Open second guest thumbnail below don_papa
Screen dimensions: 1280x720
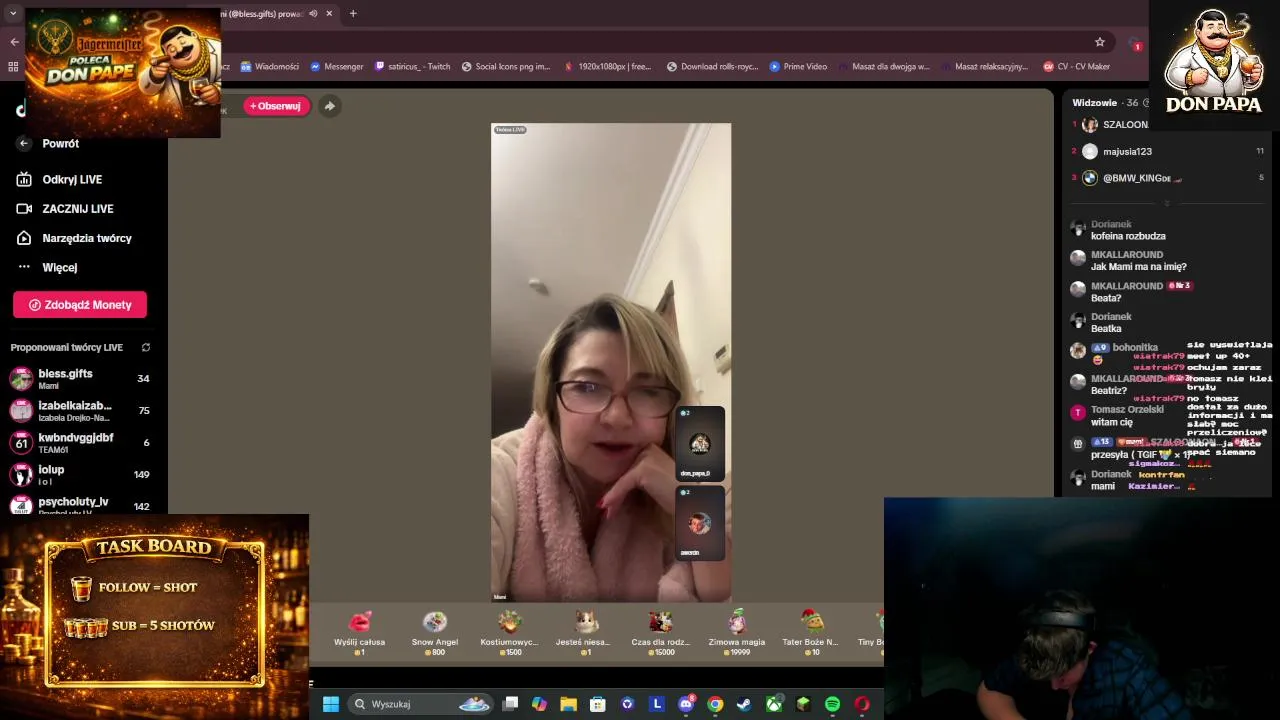[700, 523]
